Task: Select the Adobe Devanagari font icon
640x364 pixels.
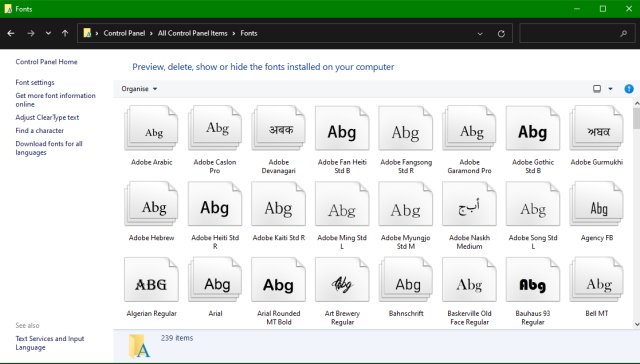Action: (279, 128)
